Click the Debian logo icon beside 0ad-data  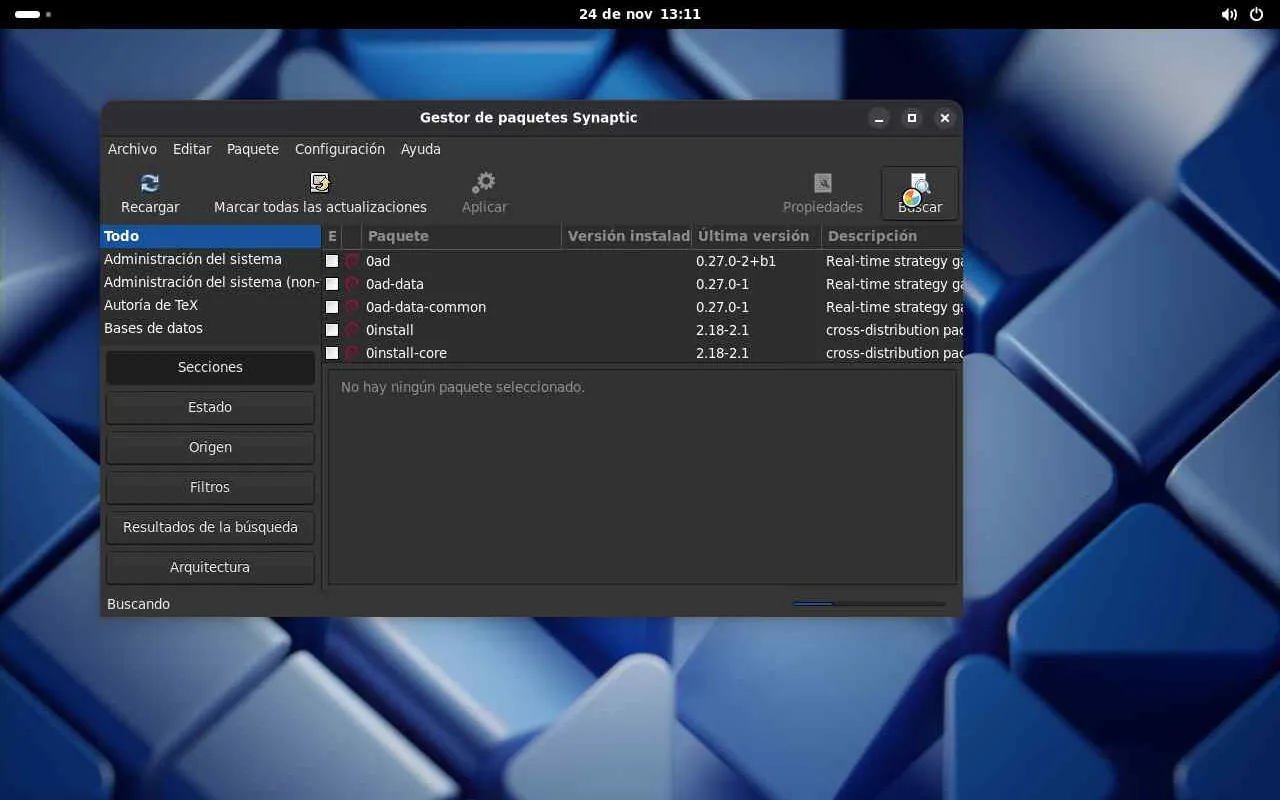click(x=352, y=284)
